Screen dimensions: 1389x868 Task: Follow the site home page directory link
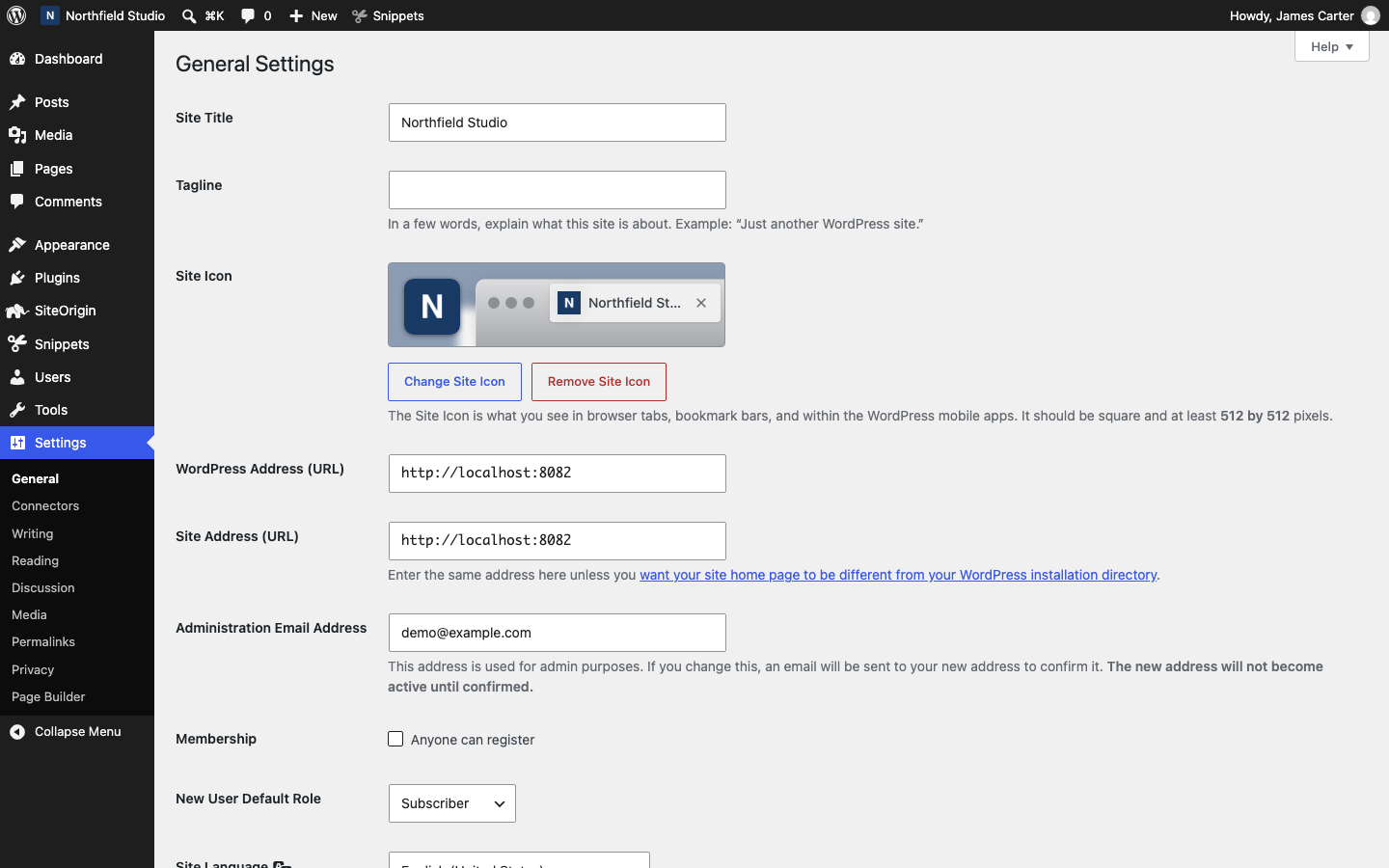tap(898, 575)
